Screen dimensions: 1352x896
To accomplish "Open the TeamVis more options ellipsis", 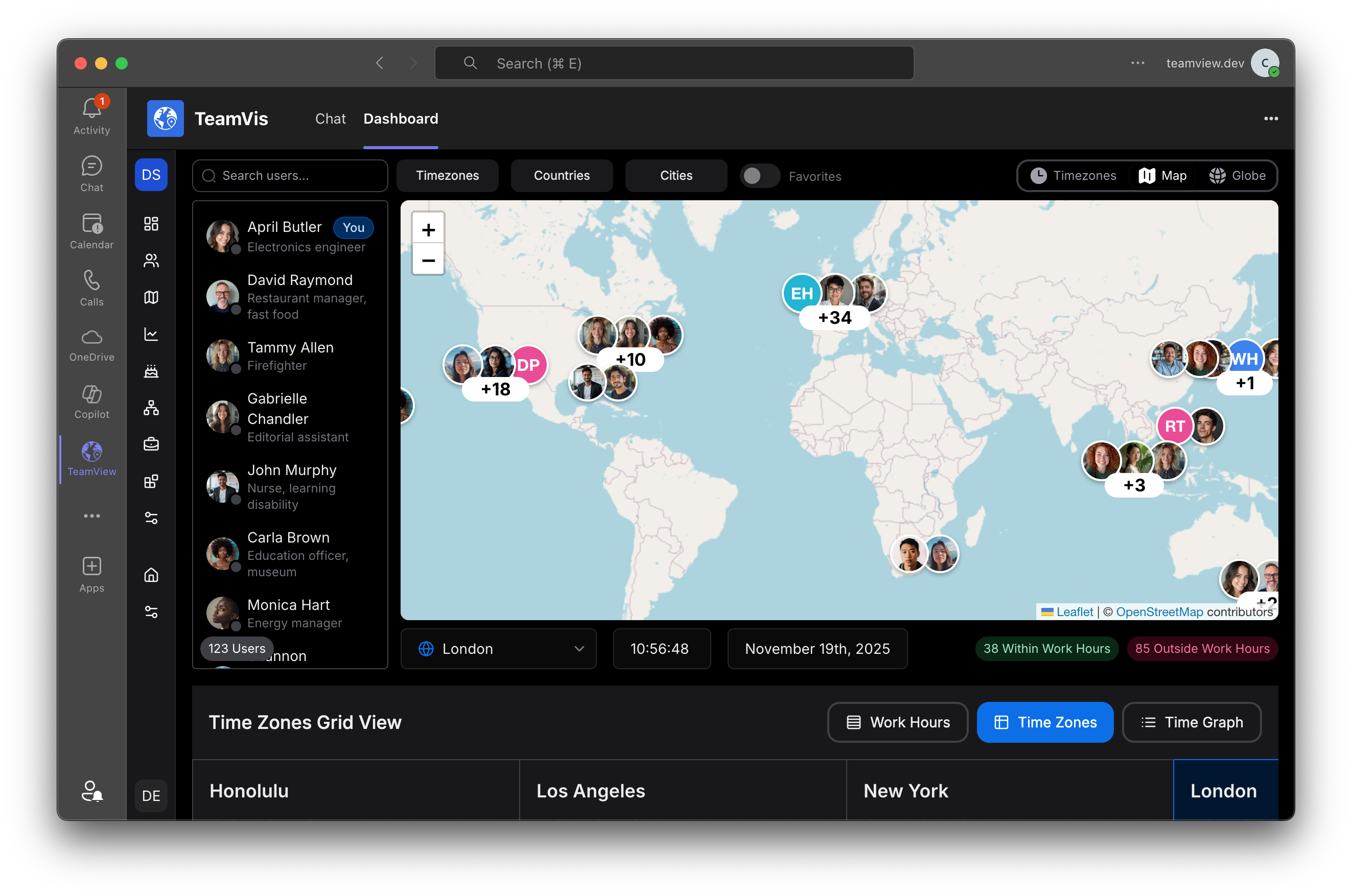I will coord(1270,119).
